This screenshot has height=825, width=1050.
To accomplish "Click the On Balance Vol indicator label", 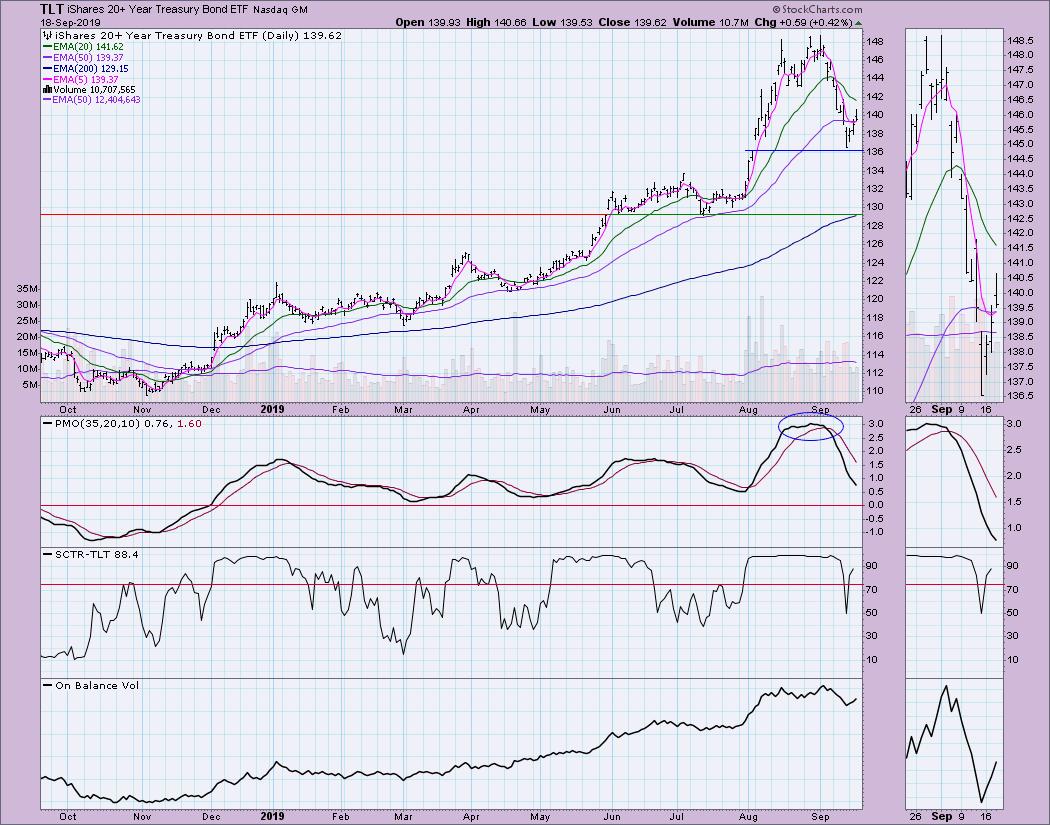I will 97,686.
